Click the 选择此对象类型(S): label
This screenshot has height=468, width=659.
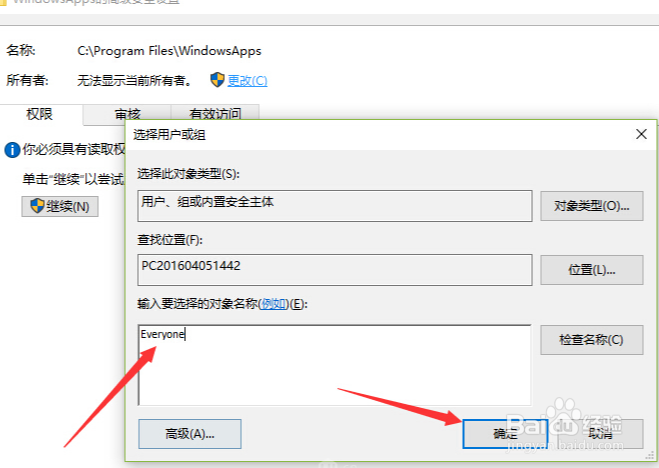(188, 174)
